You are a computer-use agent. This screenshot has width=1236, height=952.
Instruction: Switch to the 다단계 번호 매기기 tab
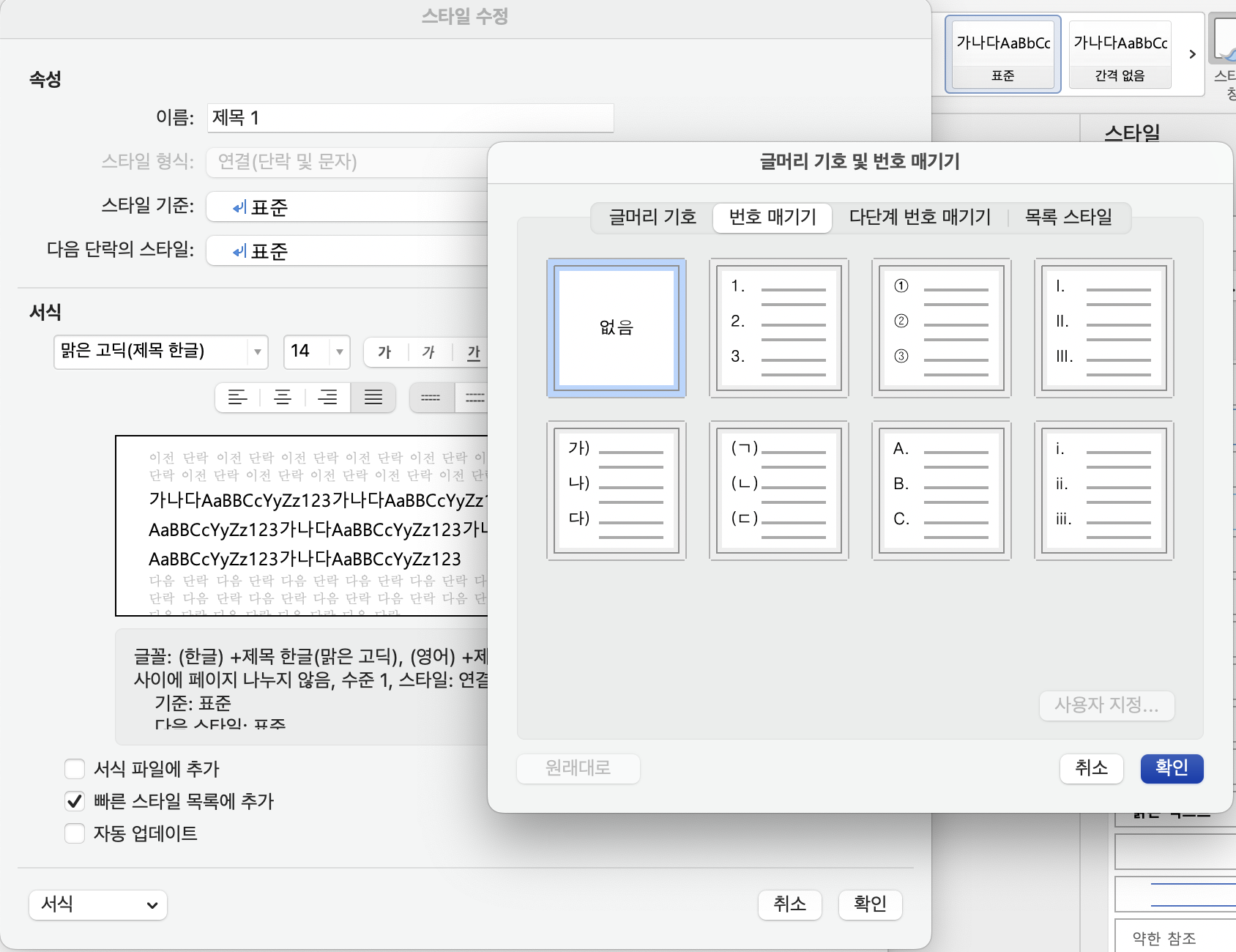point(920,217)
